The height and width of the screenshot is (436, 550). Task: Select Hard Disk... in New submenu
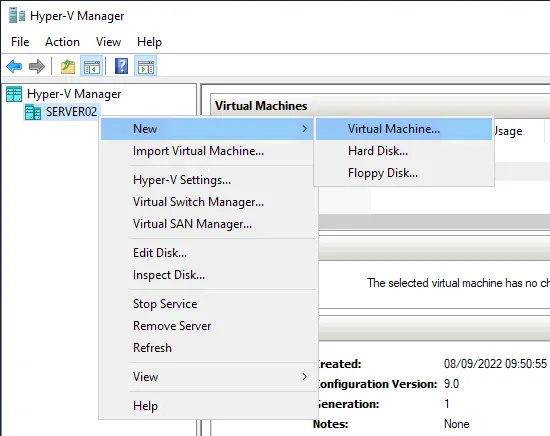coord(404,151)
